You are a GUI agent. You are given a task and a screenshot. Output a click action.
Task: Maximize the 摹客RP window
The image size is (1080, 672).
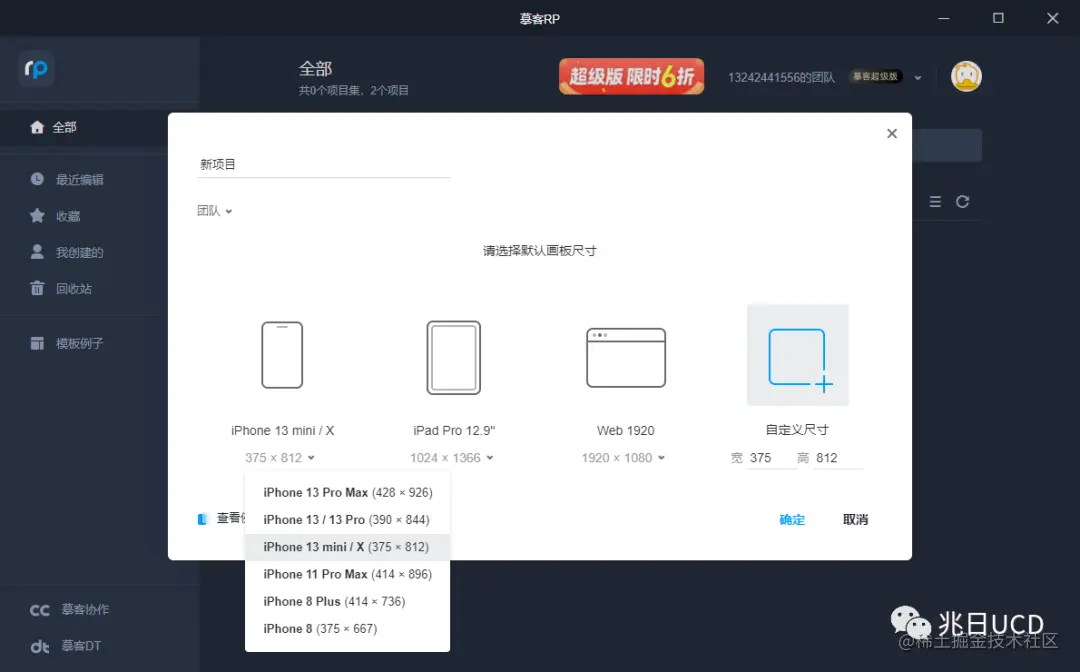998,19
